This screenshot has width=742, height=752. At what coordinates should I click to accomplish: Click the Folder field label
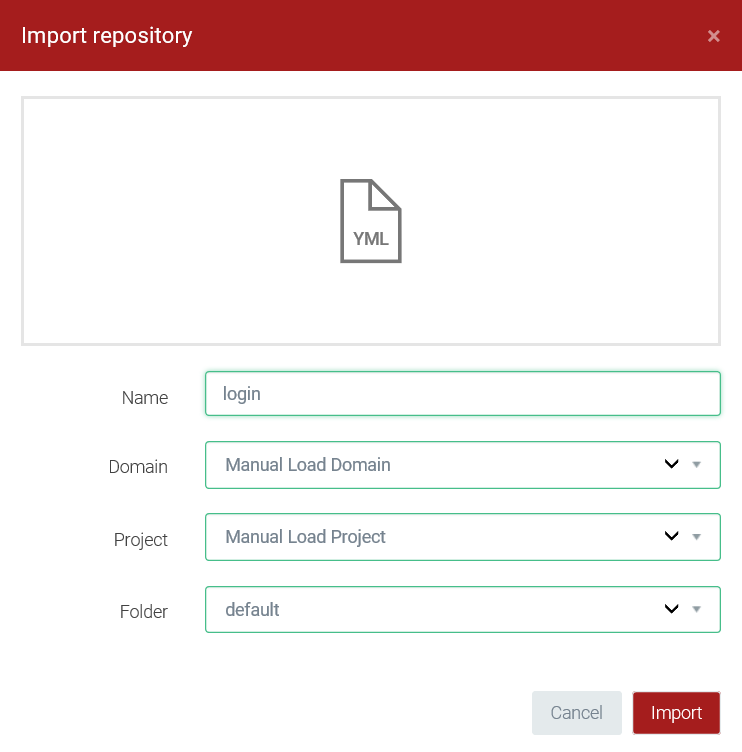[x=143, y=612]
